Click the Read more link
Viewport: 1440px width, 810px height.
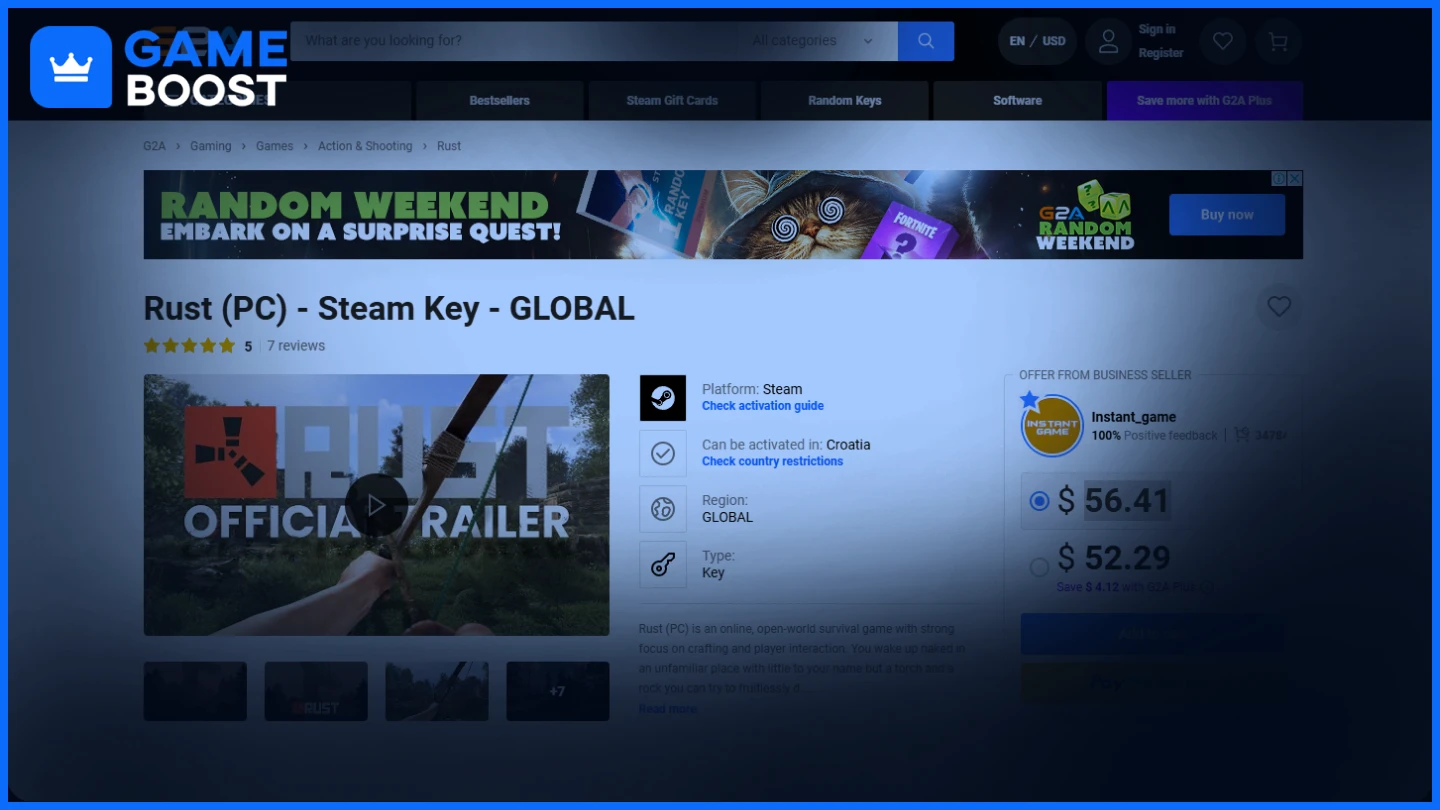[667, 709]
